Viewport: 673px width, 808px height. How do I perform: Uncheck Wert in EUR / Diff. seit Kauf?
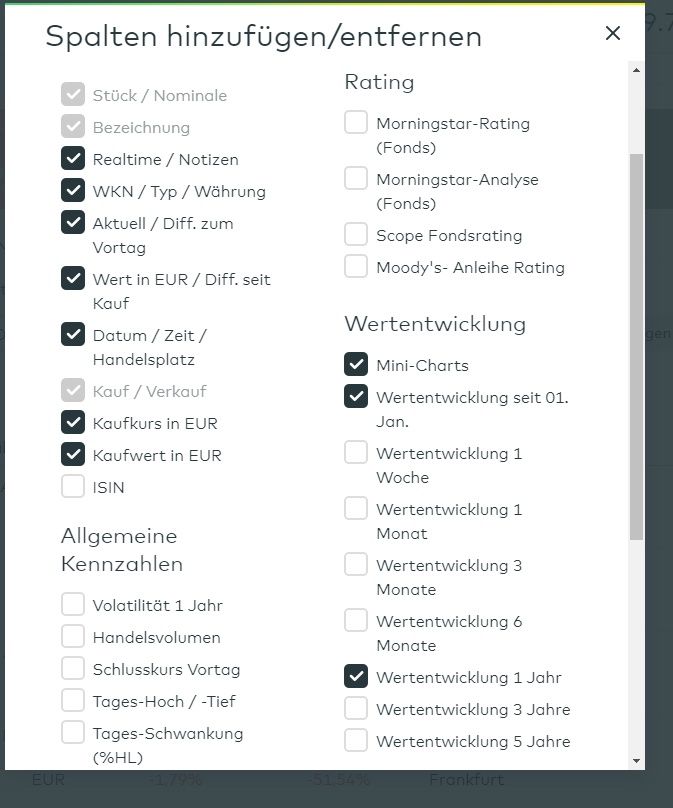(73, 280)
